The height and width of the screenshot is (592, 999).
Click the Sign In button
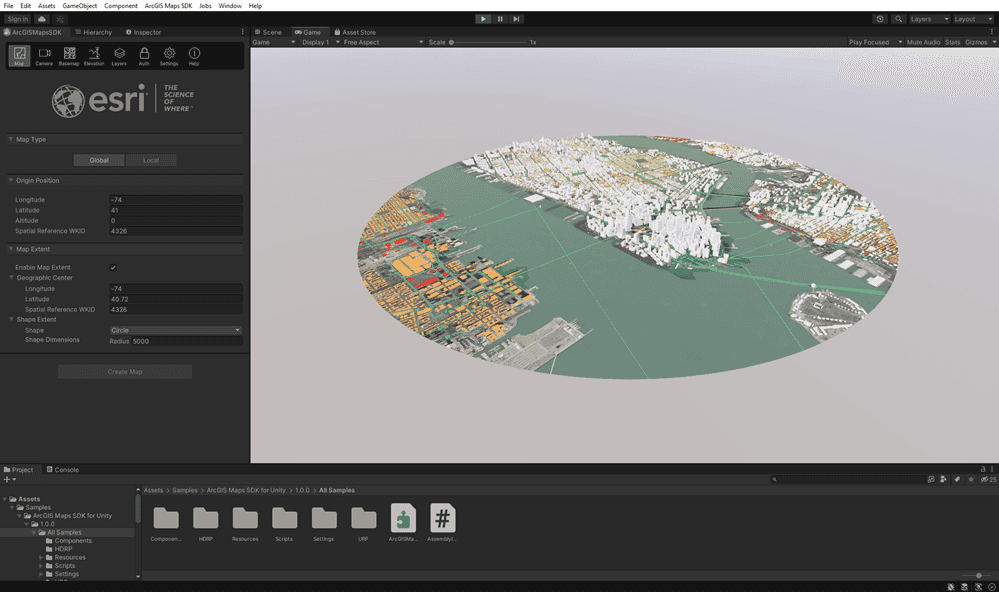[16, 18]
